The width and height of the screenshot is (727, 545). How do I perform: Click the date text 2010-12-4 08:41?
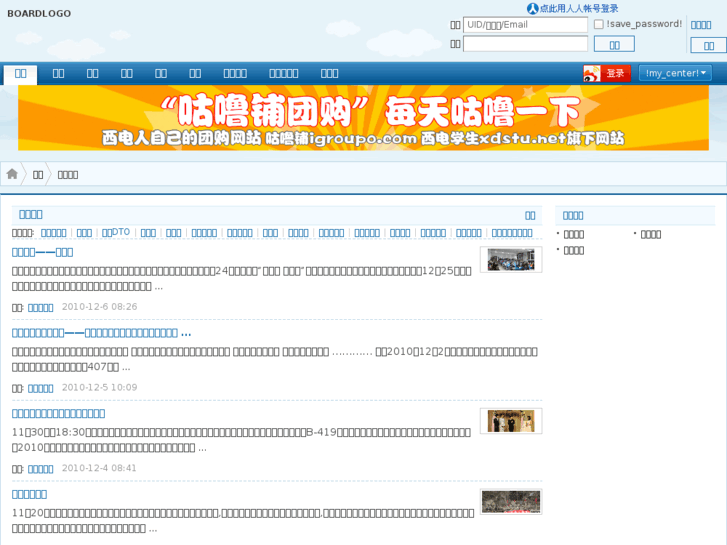click(x=99, y=468)
